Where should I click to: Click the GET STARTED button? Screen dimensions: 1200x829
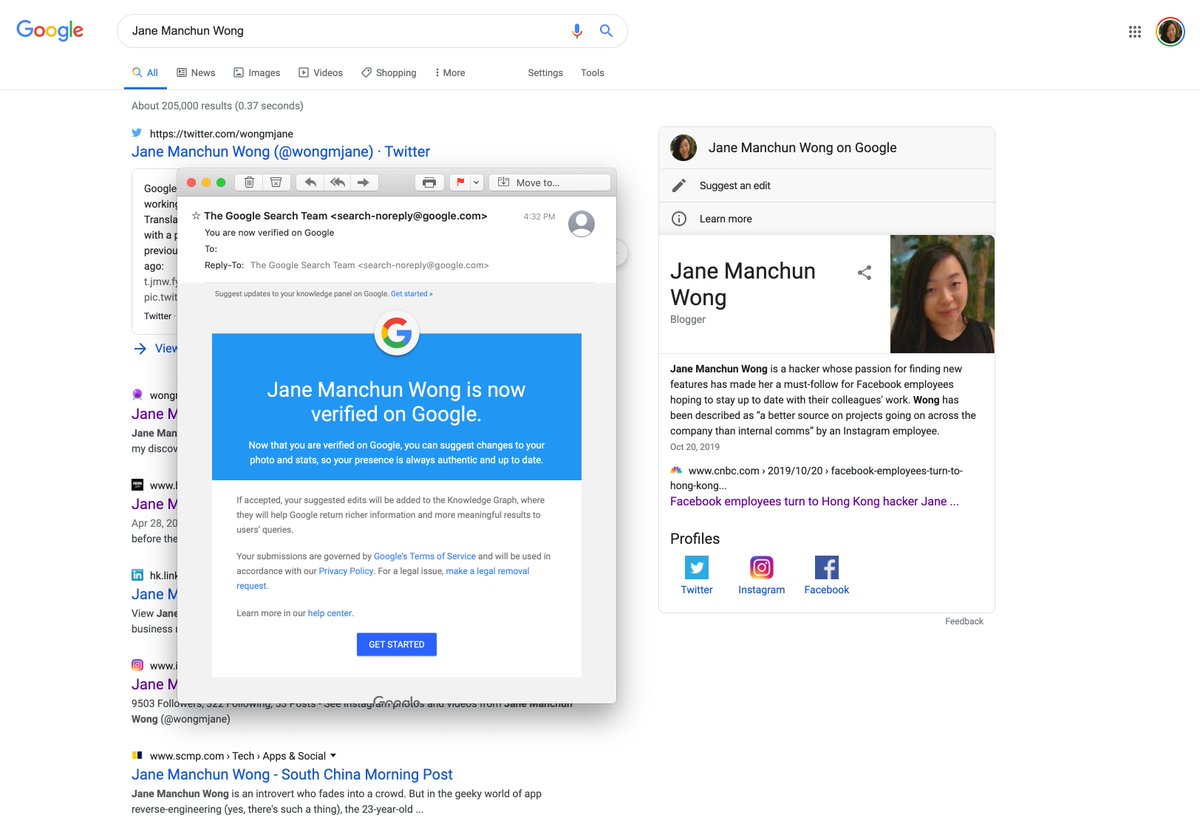tap(397, 645)
